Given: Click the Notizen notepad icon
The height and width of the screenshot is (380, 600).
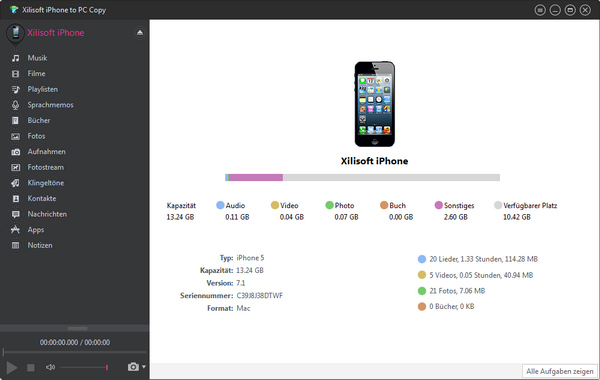Looking at the screenshot, I should [x=15, y=246].
